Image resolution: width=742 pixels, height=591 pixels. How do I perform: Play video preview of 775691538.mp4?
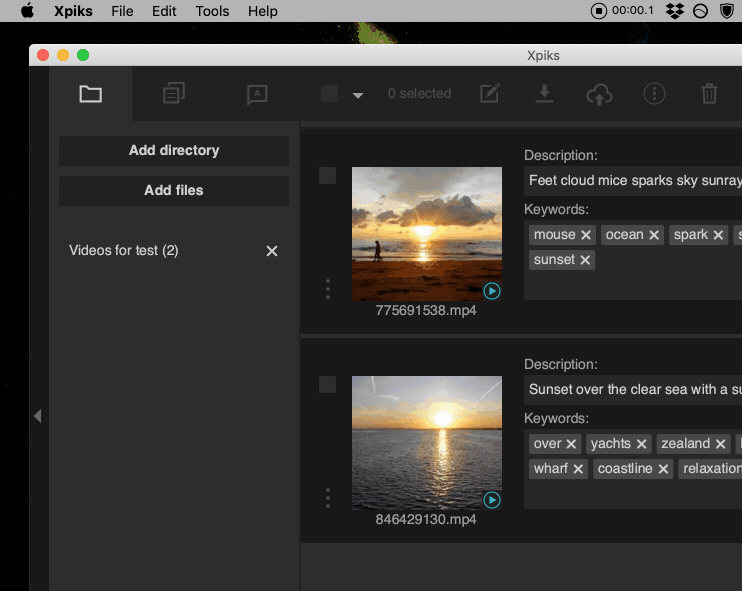tap(491, 291)
